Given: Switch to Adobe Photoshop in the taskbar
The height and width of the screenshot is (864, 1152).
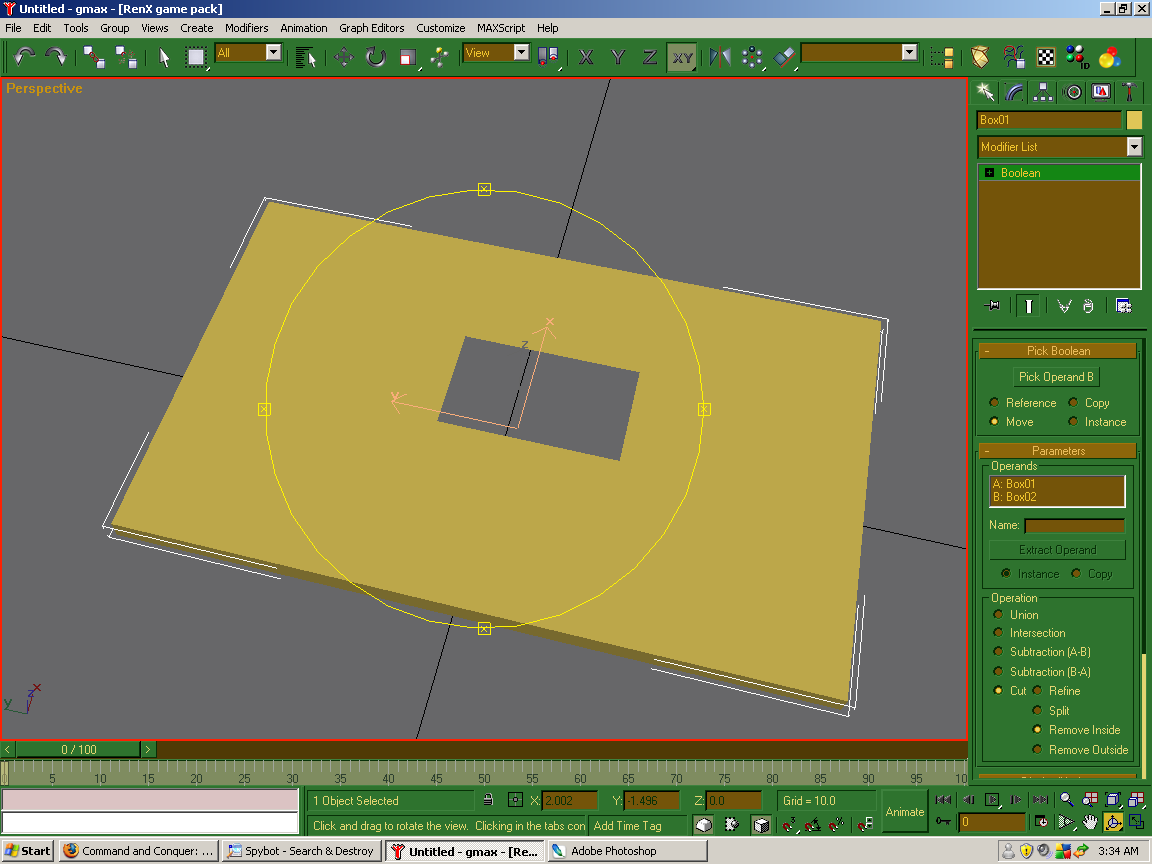Looking at the screenshot, I should tap(613, 851).
